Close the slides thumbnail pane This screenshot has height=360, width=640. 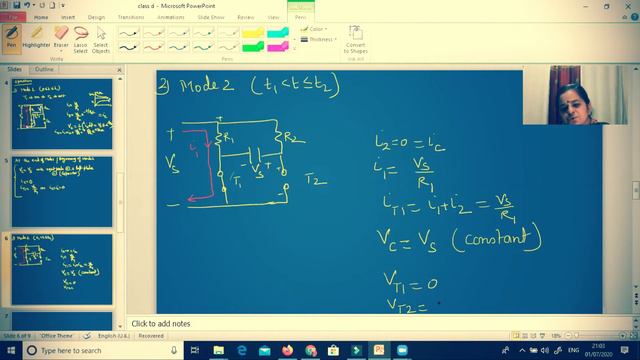(119, 70)
